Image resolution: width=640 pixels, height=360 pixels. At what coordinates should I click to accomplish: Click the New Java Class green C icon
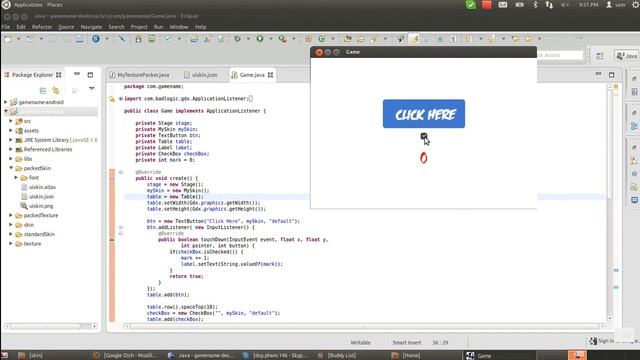322,39
